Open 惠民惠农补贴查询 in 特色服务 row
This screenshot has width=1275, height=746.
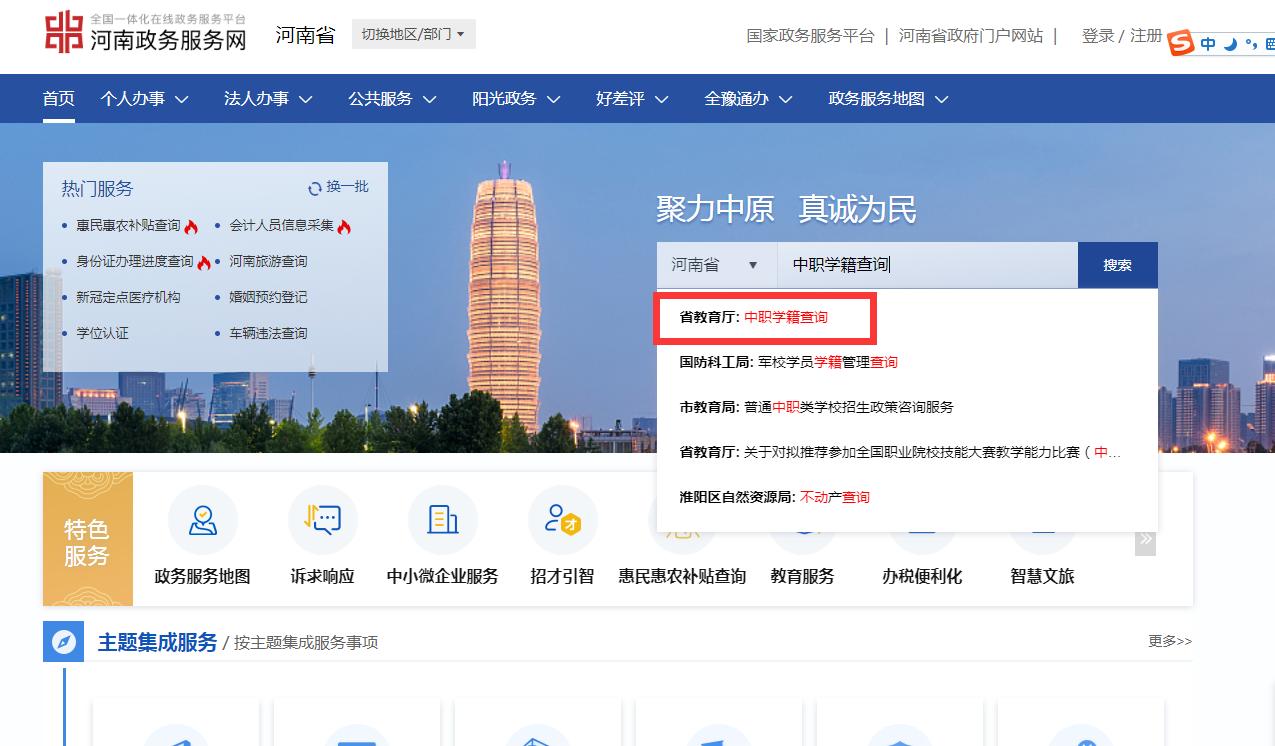(683, 576)
